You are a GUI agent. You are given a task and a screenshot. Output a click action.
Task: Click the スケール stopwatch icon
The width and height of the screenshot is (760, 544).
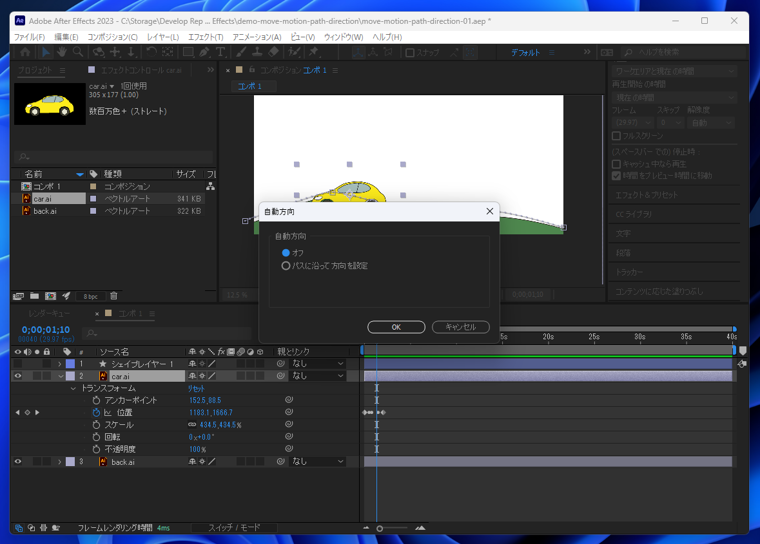tap(96, 425)
